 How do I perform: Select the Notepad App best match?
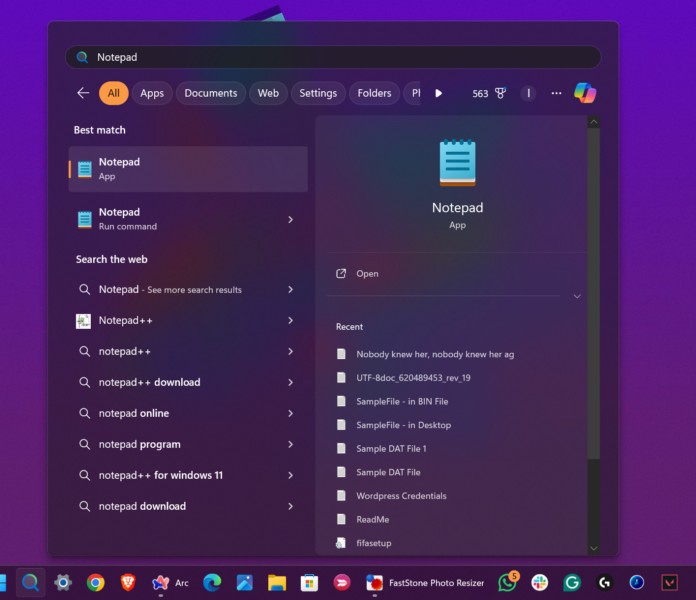(x=188, y=169)
